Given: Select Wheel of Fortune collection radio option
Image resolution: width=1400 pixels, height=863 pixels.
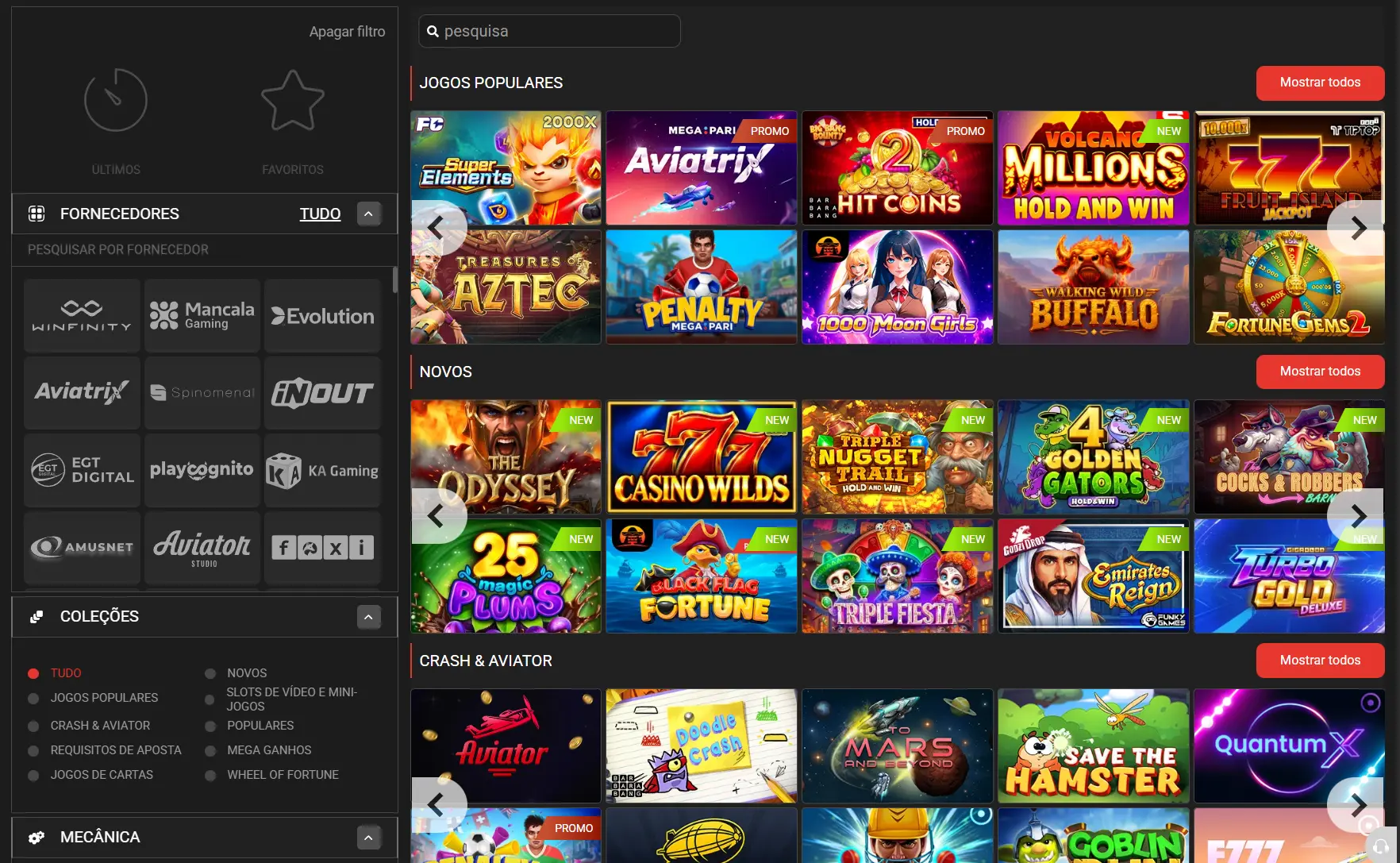Looking at the screenshot, I should click(210, 776).
